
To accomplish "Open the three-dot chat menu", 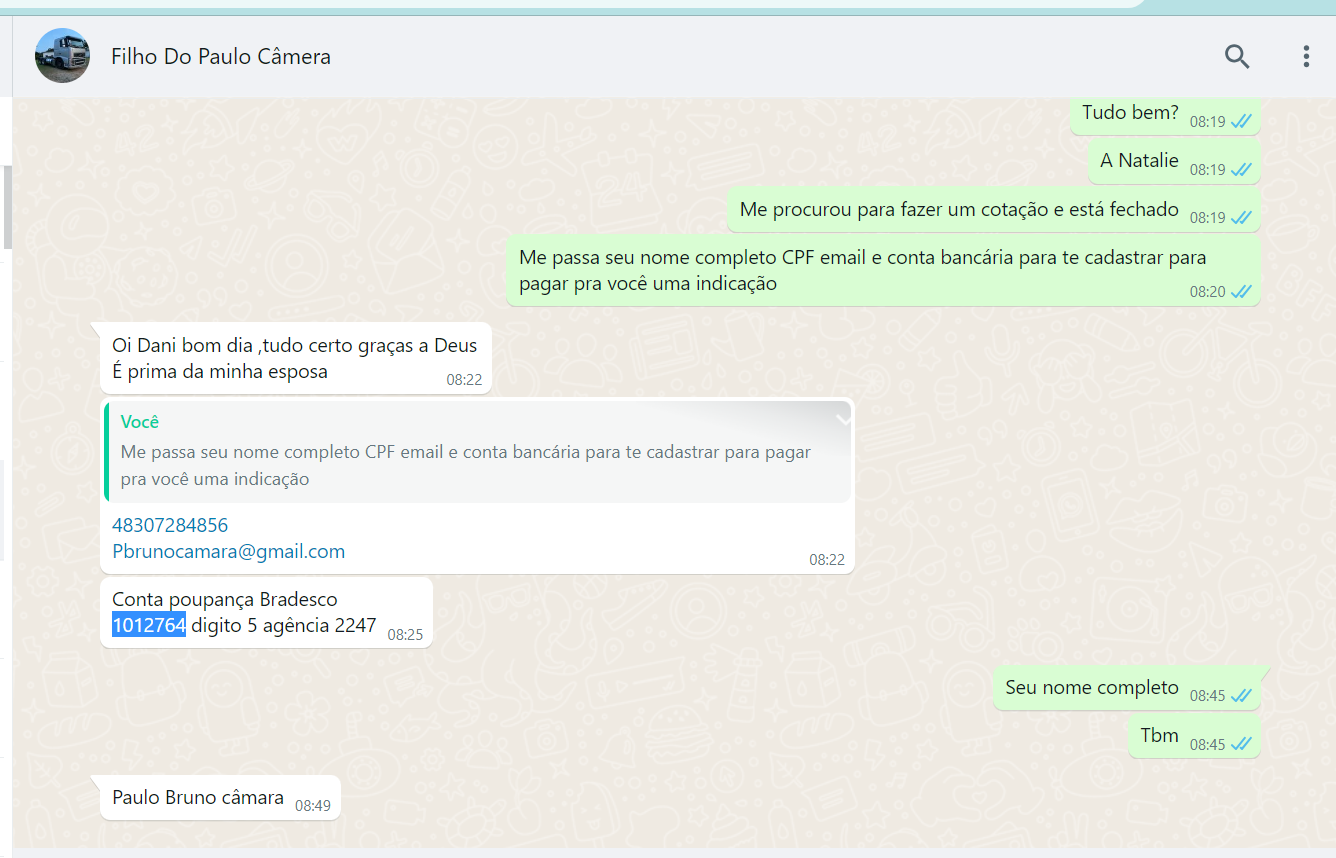I will pyautogui.click(x=1306, y=57).
